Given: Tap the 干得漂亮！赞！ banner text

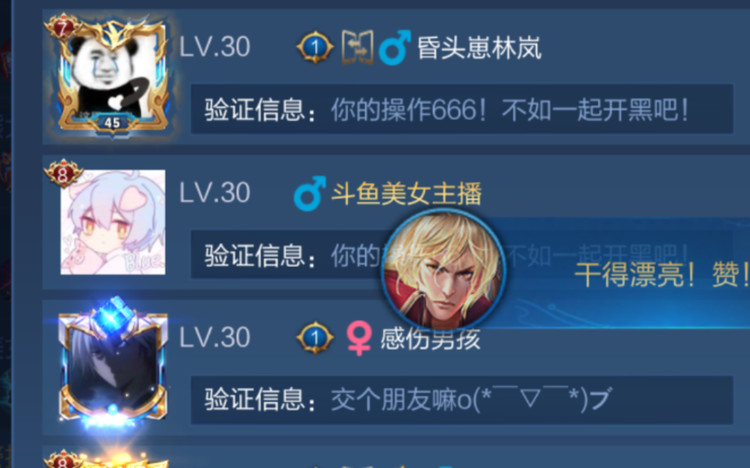Looking at the screenshot, I should [662, 275].
